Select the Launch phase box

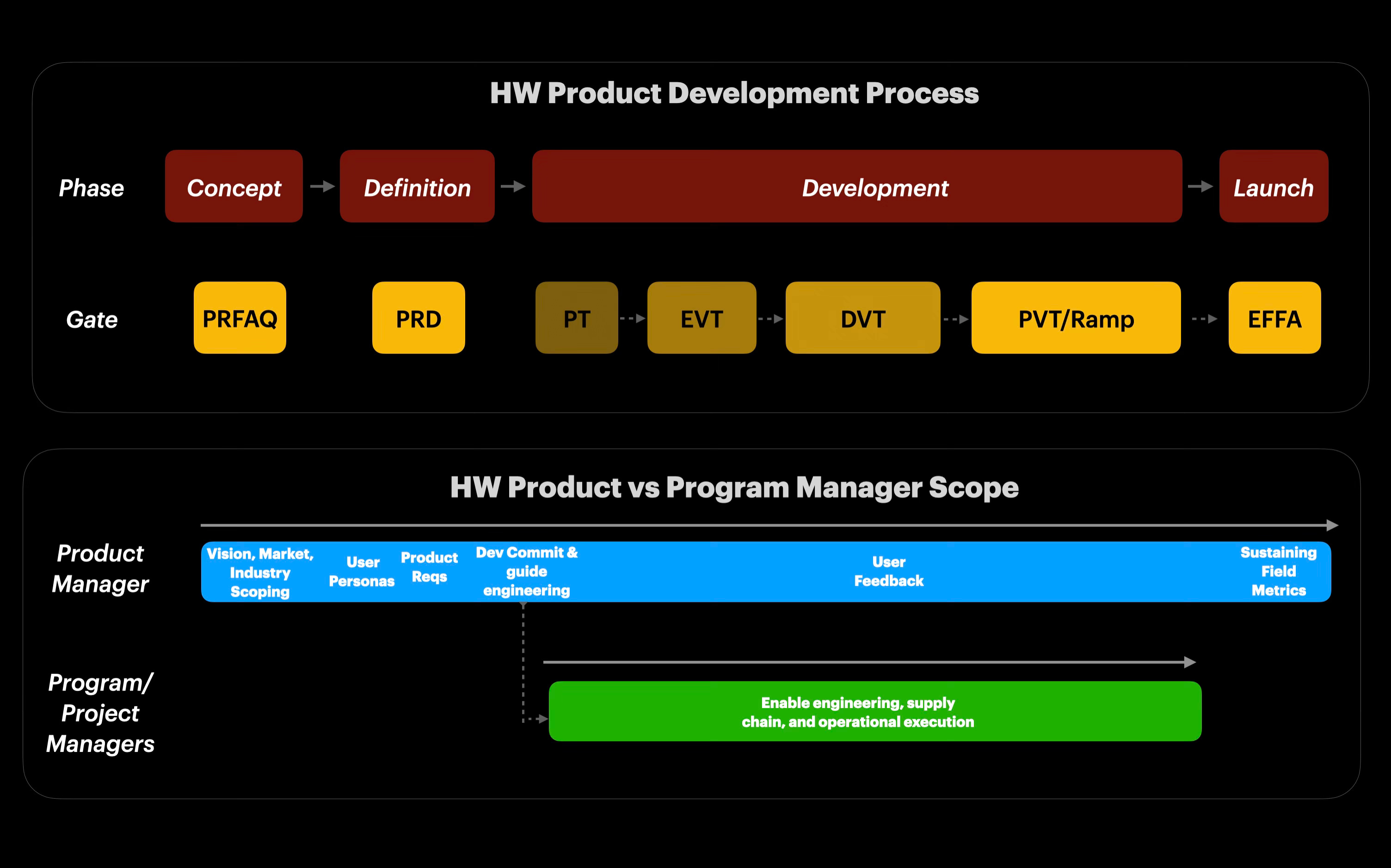[1273, 187]
